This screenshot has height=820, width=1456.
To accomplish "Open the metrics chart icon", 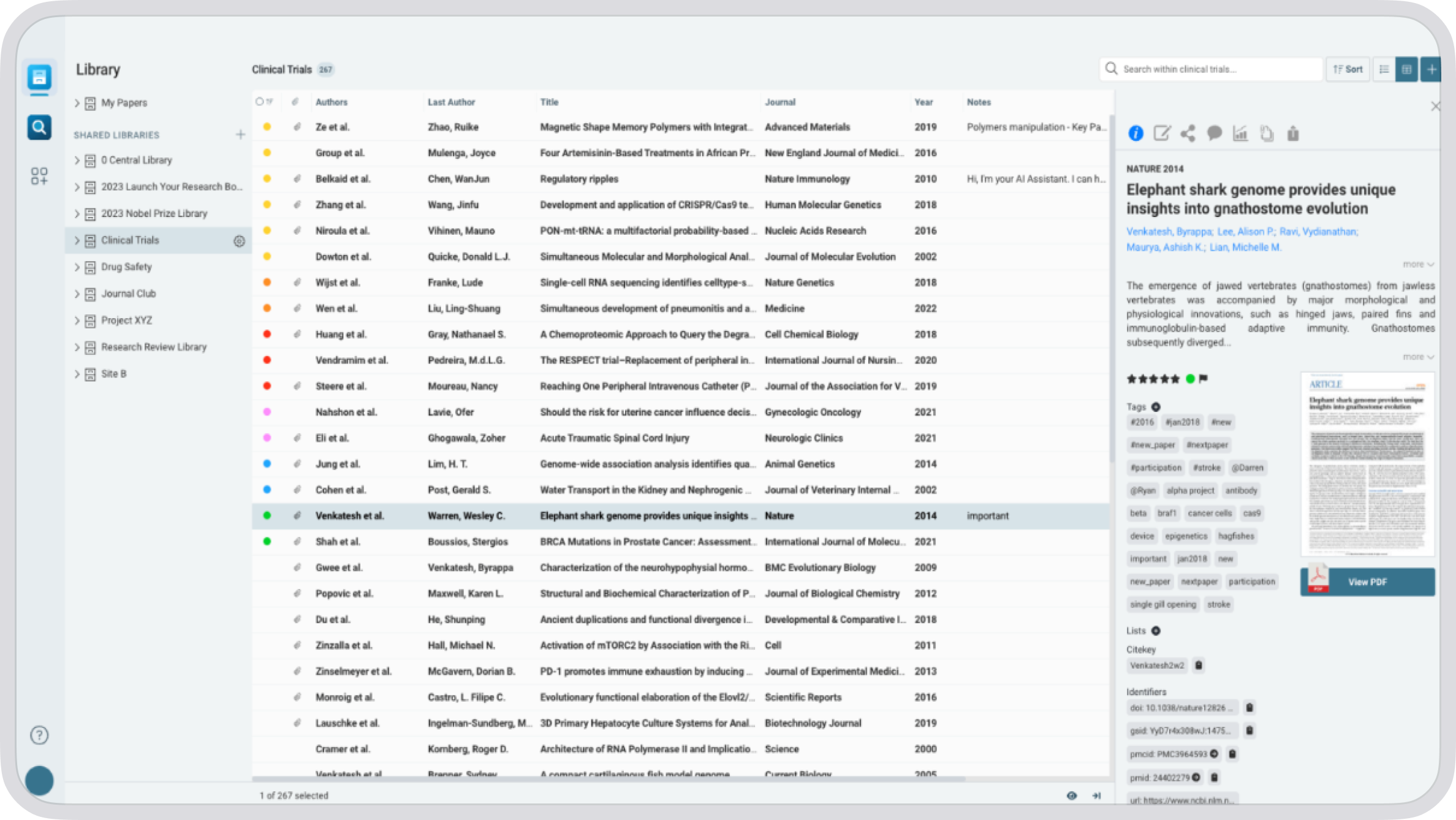I will click(1240, 133).
